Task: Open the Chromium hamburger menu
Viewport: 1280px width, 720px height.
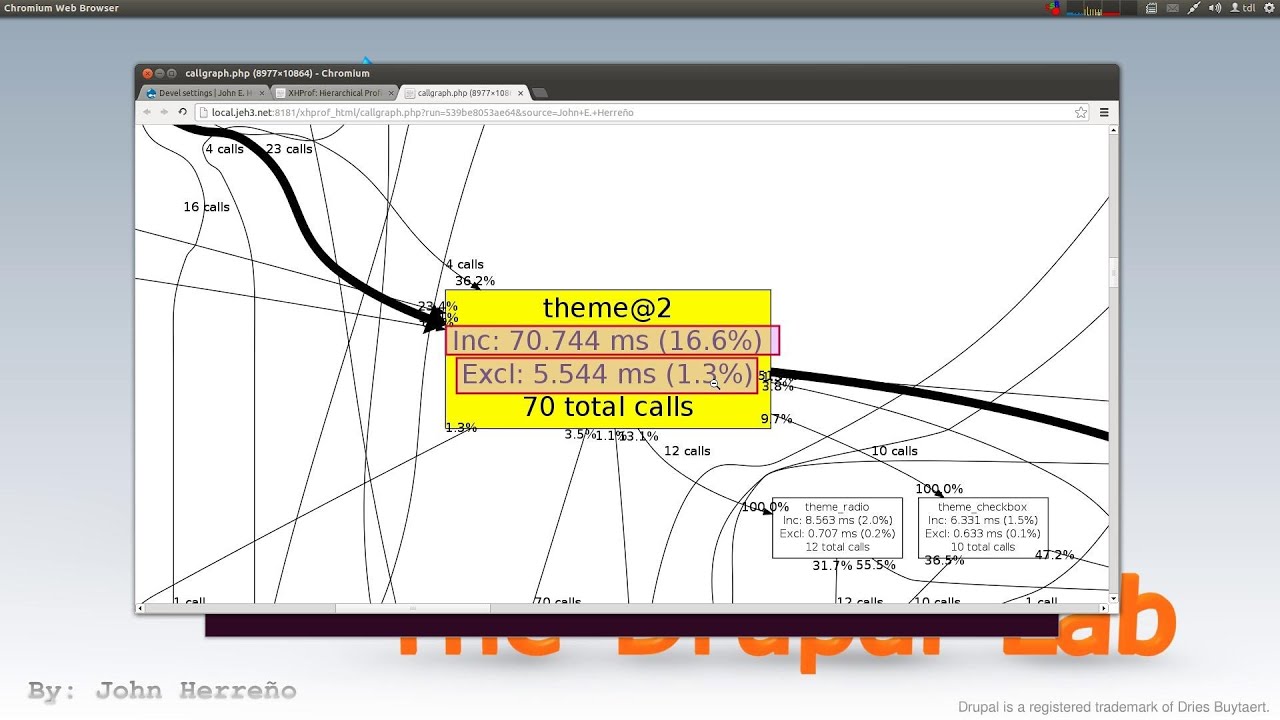Action: [x=1104, y=112]
